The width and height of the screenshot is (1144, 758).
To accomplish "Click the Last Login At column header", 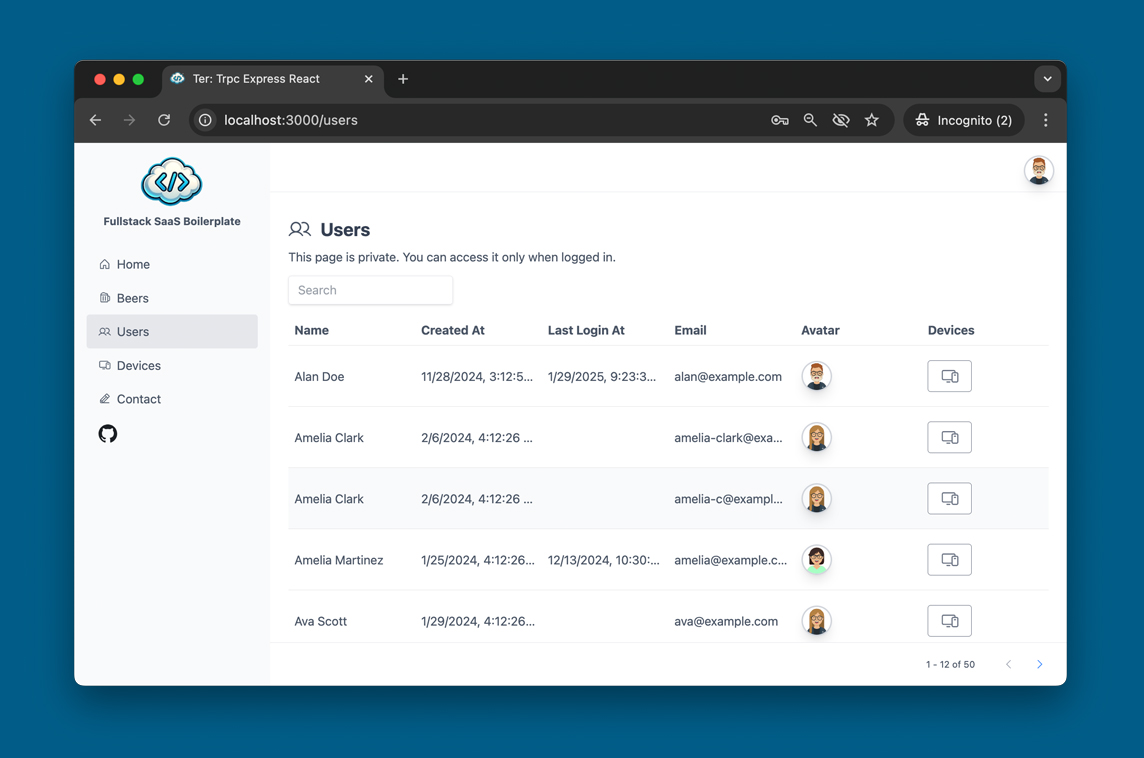I will coord(586,330).
